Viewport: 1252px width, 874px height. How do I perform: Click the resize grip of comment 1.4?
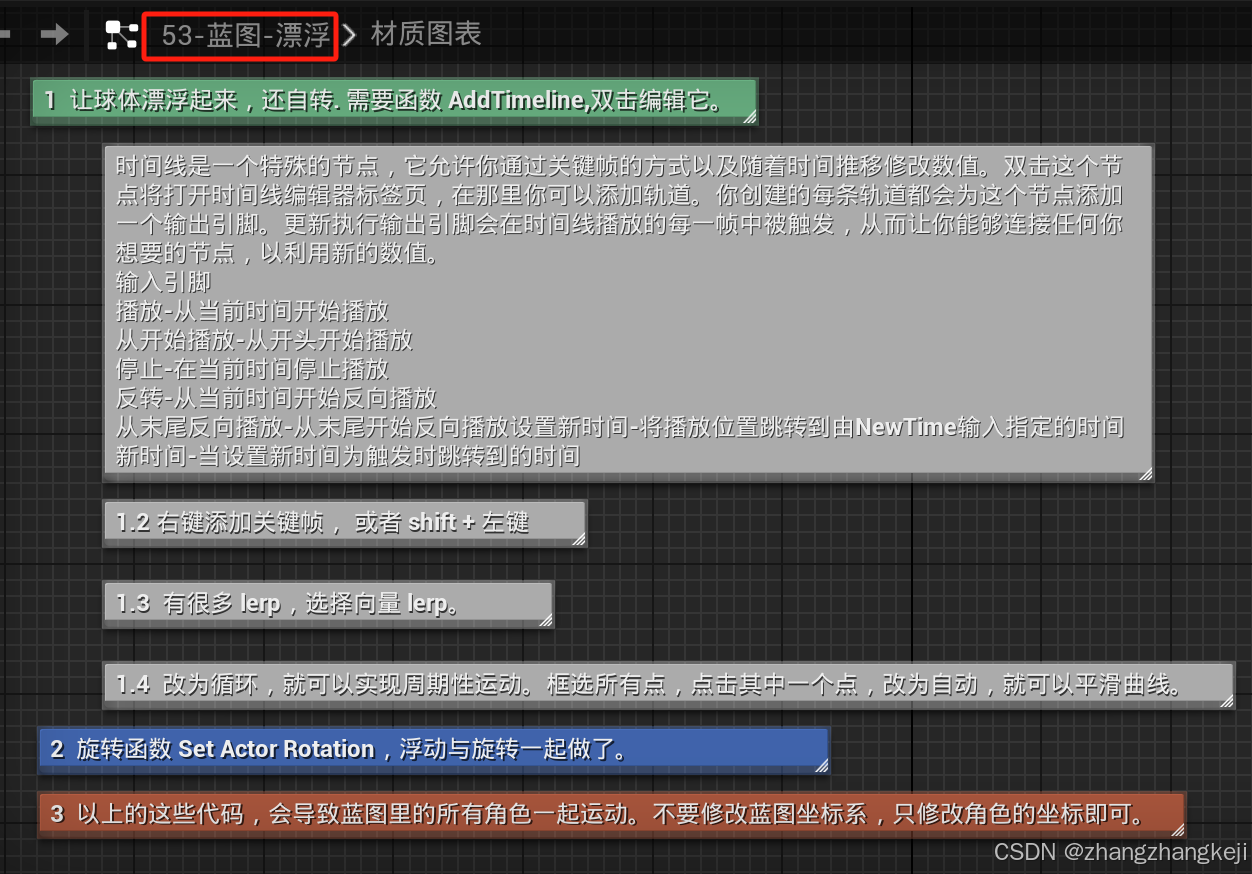pyautogui.click(x=1228, y=702)
